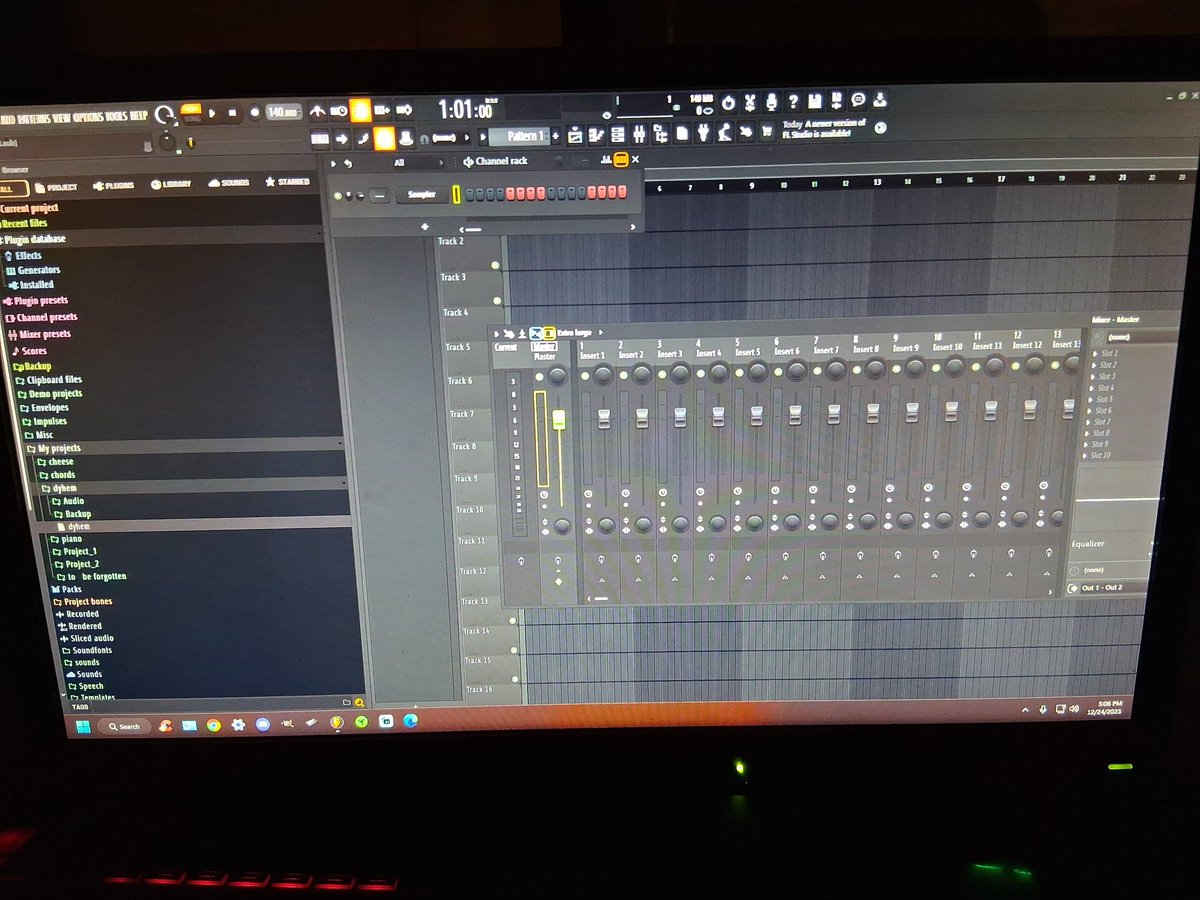Screen dimensions: 1200x900
Task: Click the stamp tool icon in toolbar
Action: point(407,138)
